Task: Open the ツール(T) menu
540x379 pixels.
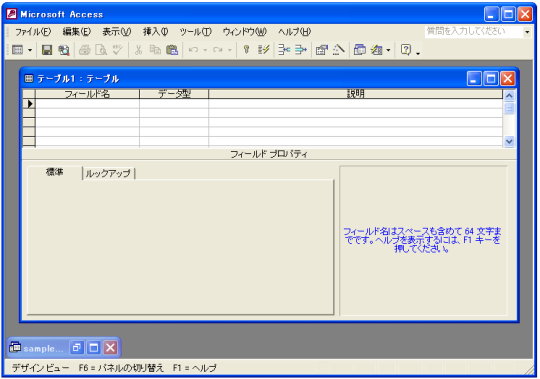Action: (x=195, y=32)
